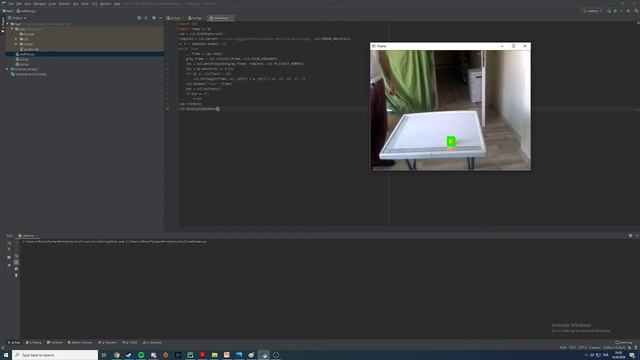The width and height of the screenshot is (640, 360).
Task: Open the View menu
Action: [x=28, y=4]
